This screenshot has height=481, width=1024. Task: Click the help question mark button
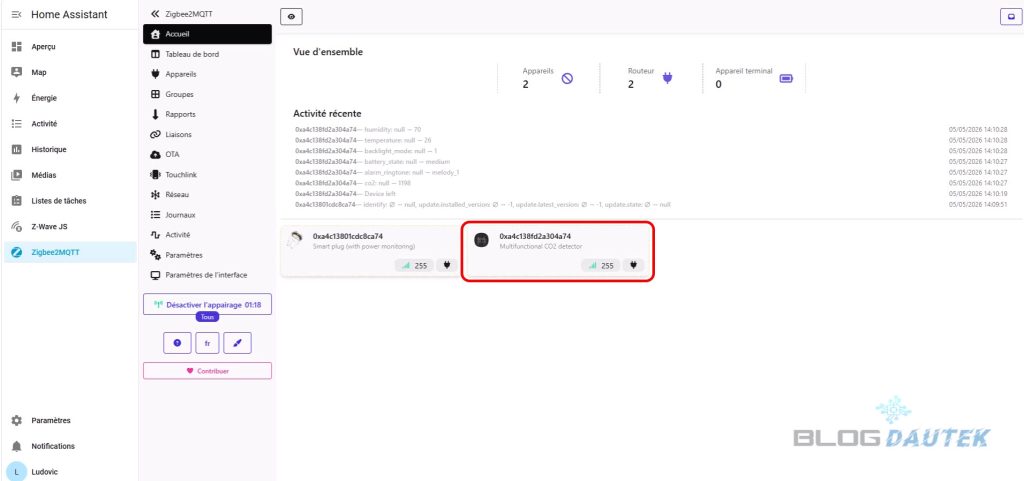177,343
